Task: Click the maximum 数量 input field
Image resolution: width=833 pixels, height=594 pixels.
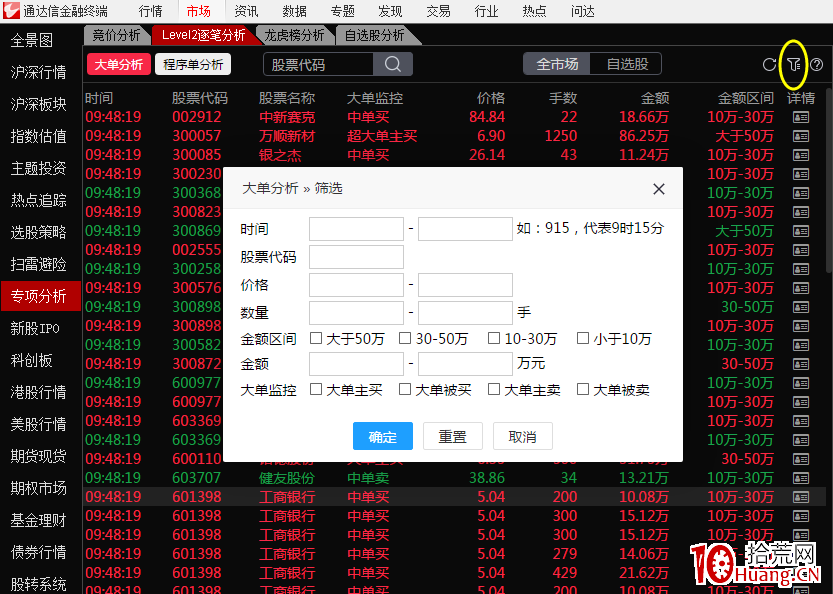Action: (x=465, y=312)
